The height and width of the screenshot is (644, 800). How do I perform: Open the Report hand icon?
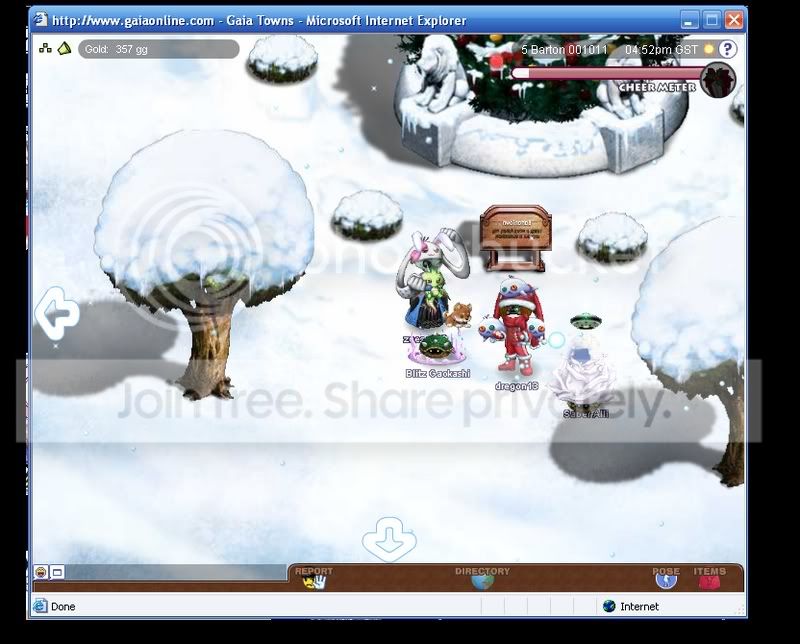(314, 581)
